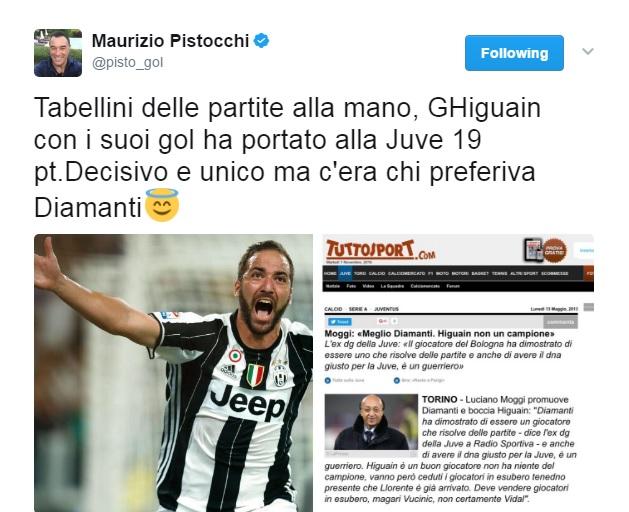Click the Google plus share icon
This screenshot has width=629, height=512.
[x=382, y=321]
